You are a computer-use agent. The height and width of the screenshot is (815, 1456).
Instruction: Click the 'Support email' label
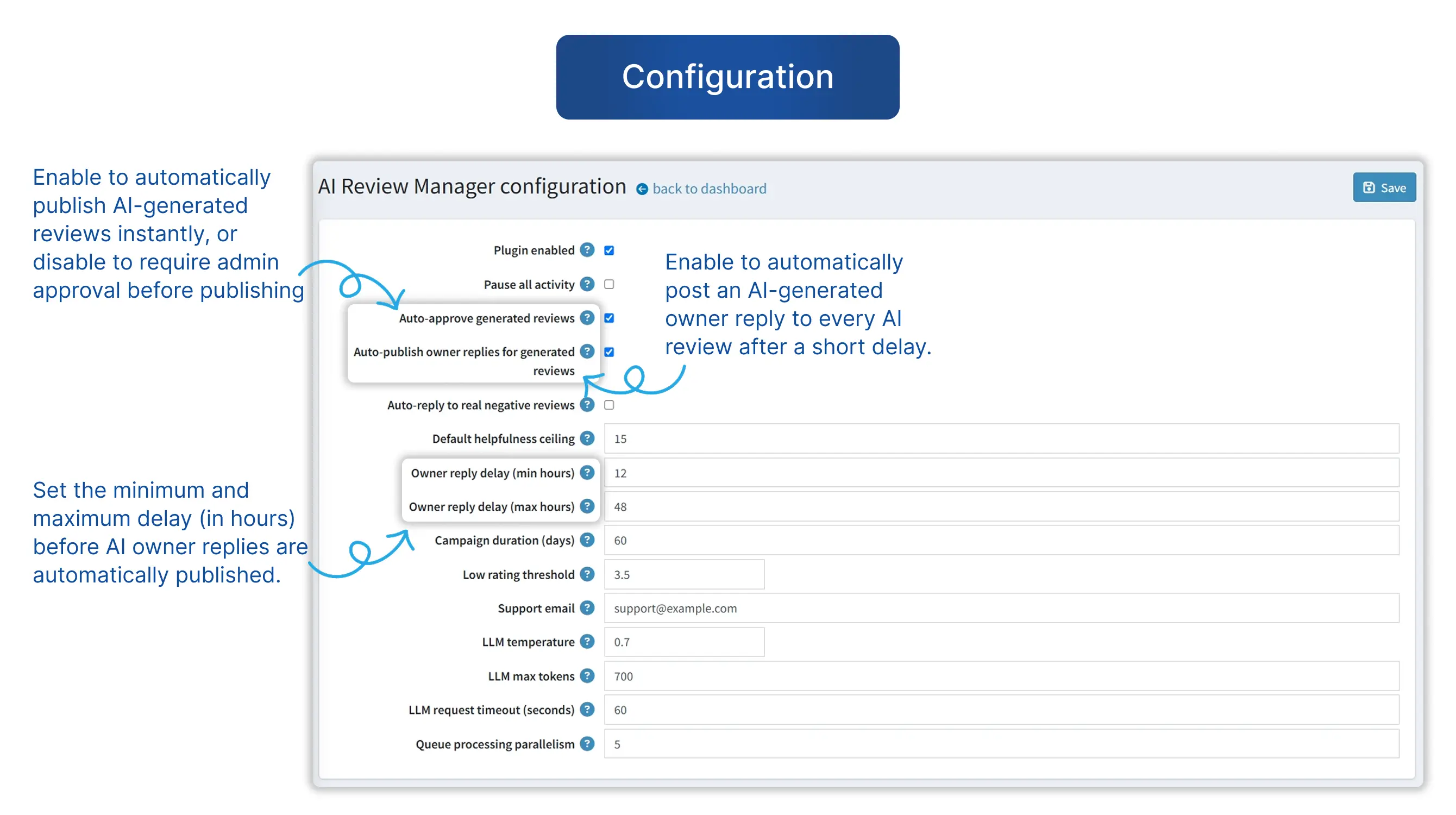point(536,608)
